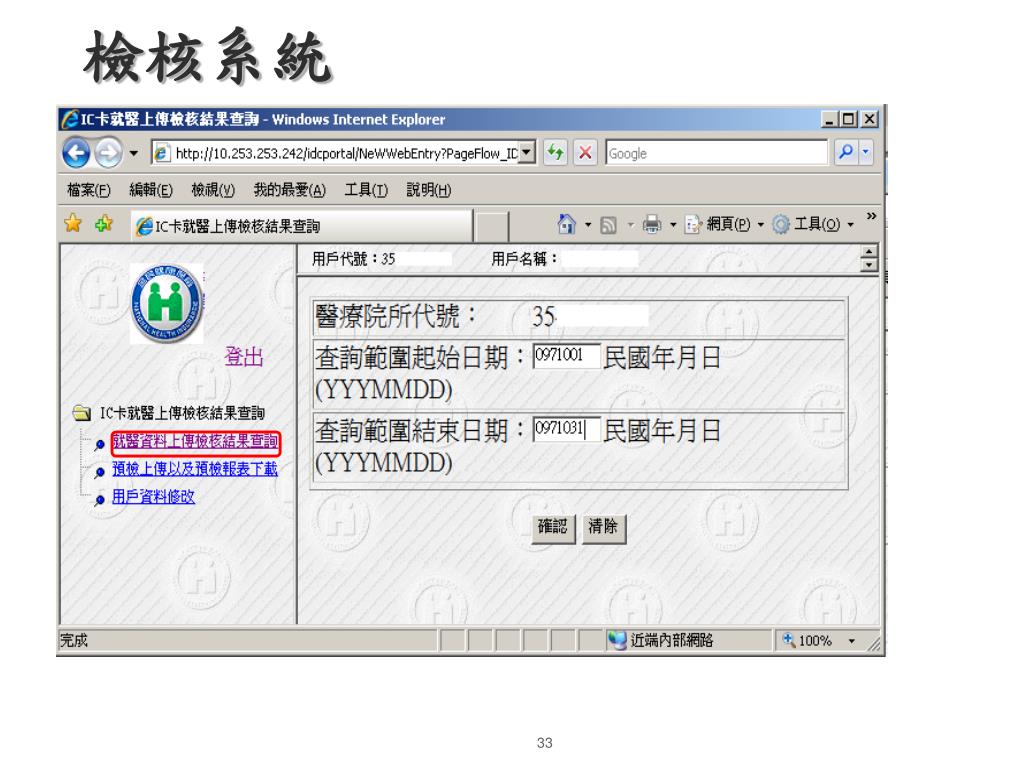The height and width of the screenshot is (768, 1024).
Task: Open the 檢視(V) menu
Action: pos(213,190)
